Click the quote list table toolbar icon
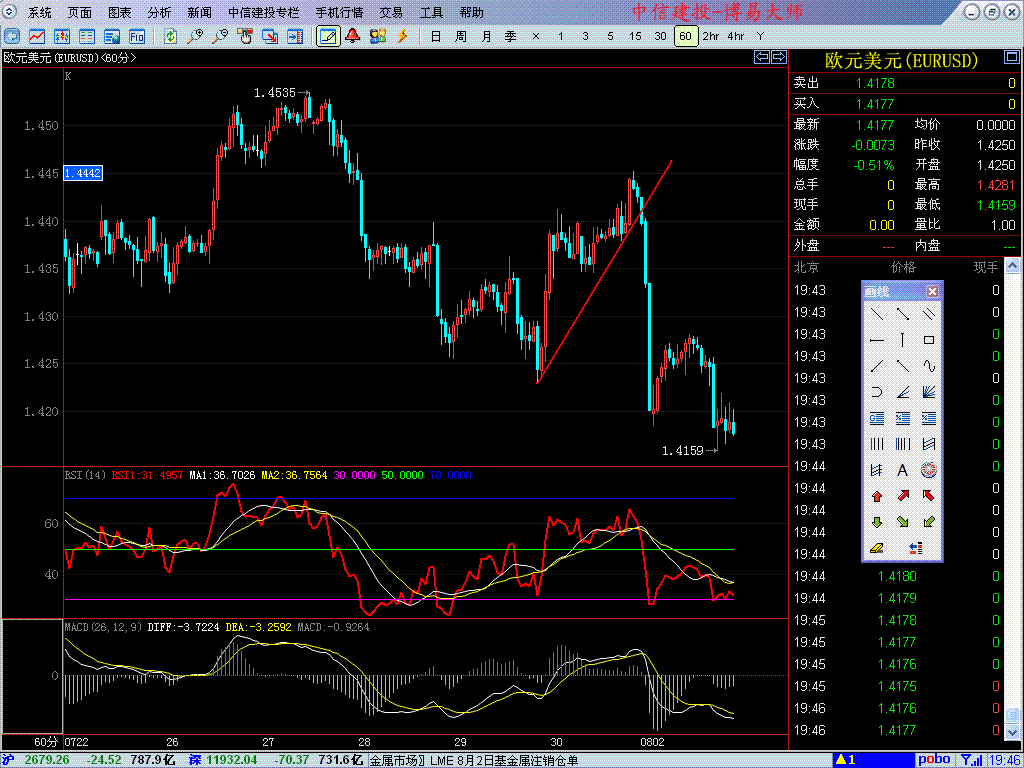 87,36
